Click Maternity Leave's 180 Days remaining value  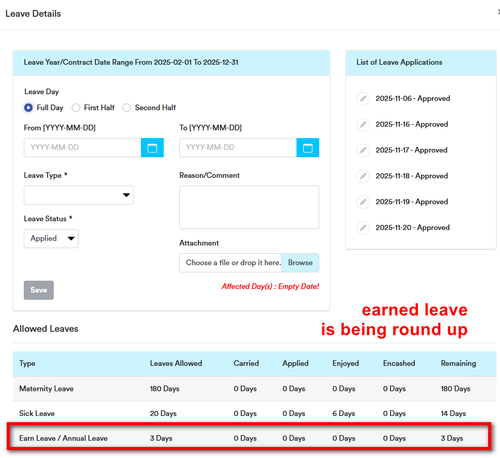pos(455,389)
